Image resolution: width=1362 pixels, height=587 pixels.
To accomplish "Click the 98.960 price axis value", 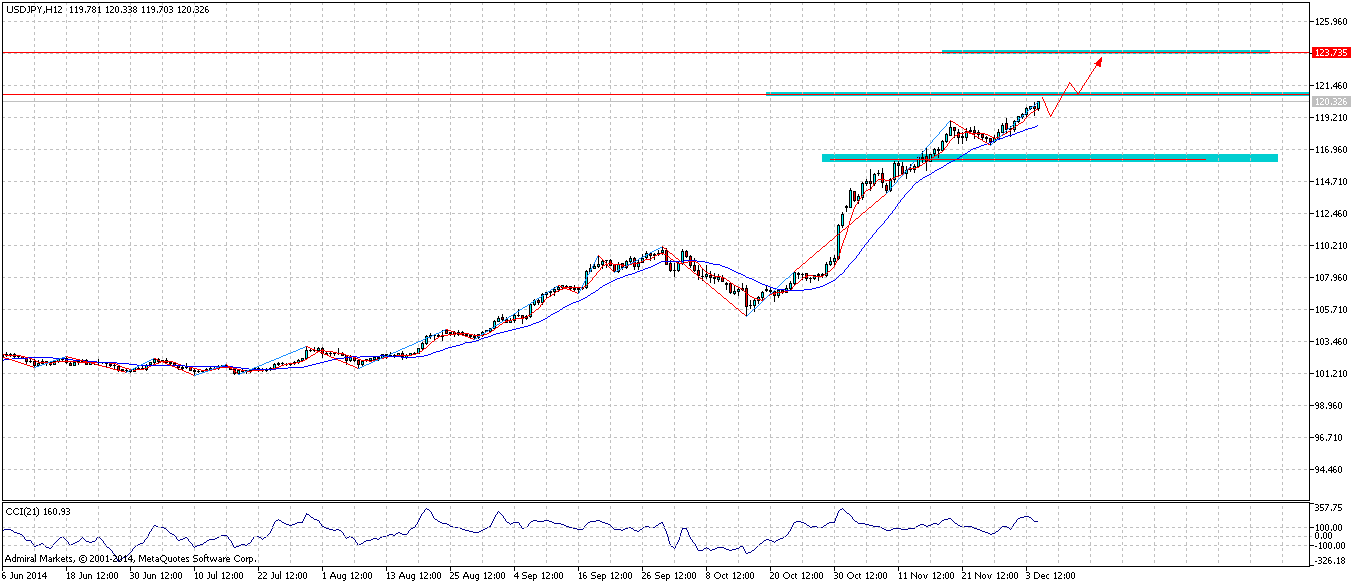I will [x=1331, y=406].
